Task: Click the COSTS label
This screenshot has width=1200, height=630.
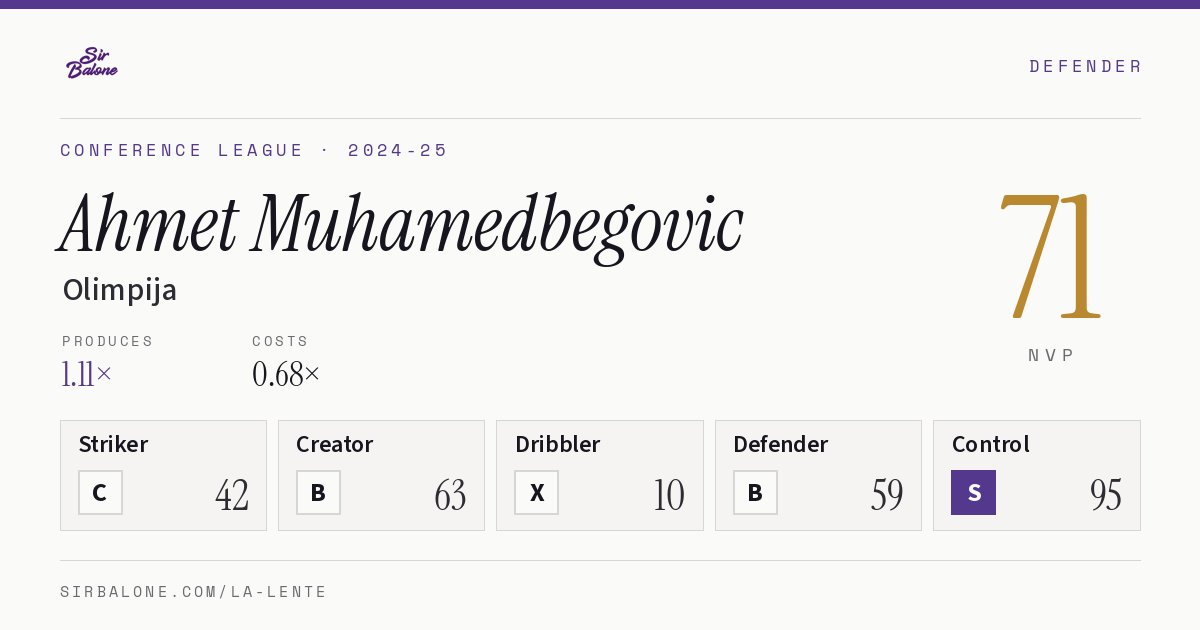Action: (281, 341)
